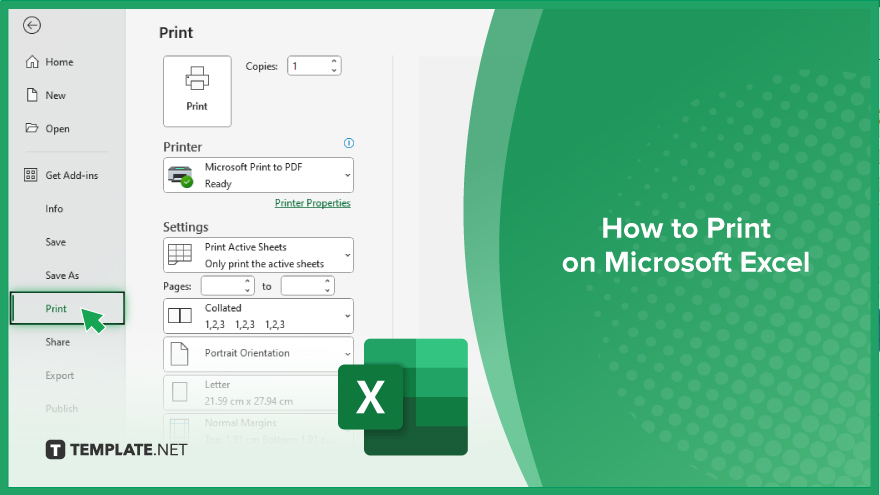The image size is (880, 495).
Task: Click the Pages 'to' end number field
Action: pos(302,286)
